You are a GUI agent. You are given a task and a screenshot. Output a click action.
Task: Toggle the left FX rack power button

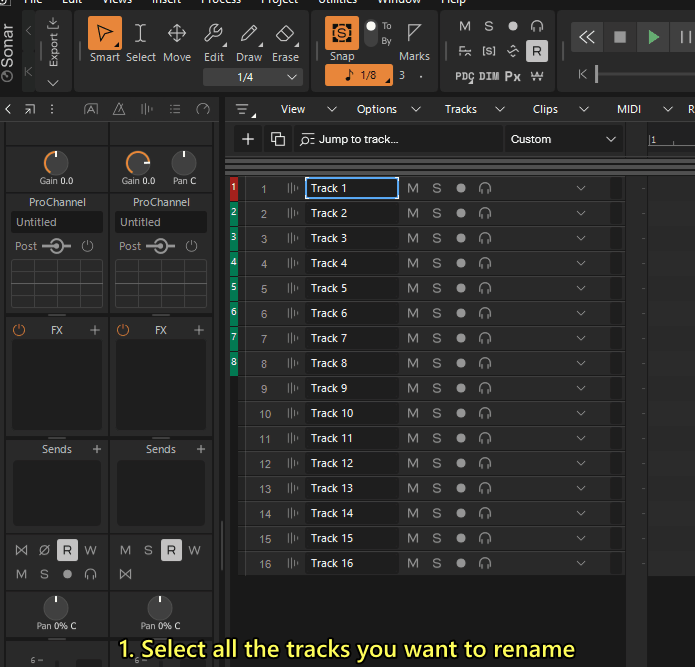[19, 330]
